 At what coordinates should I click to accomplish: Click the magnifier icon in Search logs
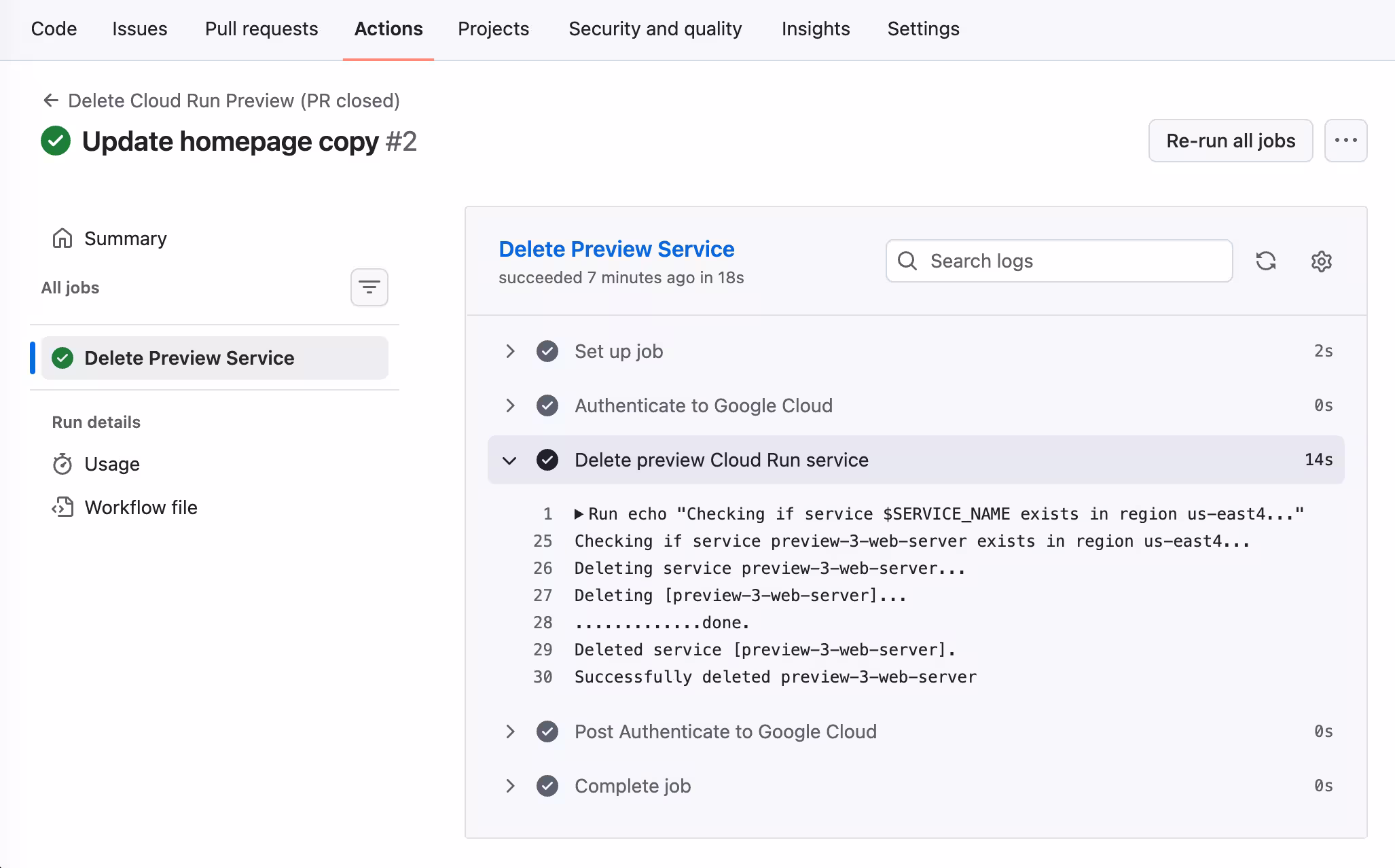(907, 261)
